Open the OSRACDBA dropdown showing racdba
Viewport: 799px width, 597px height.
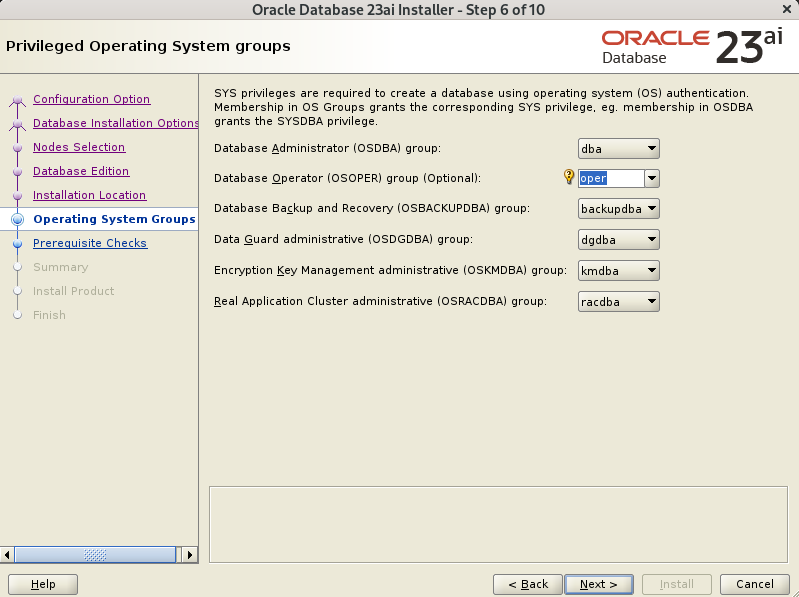[x=619, y=302]
